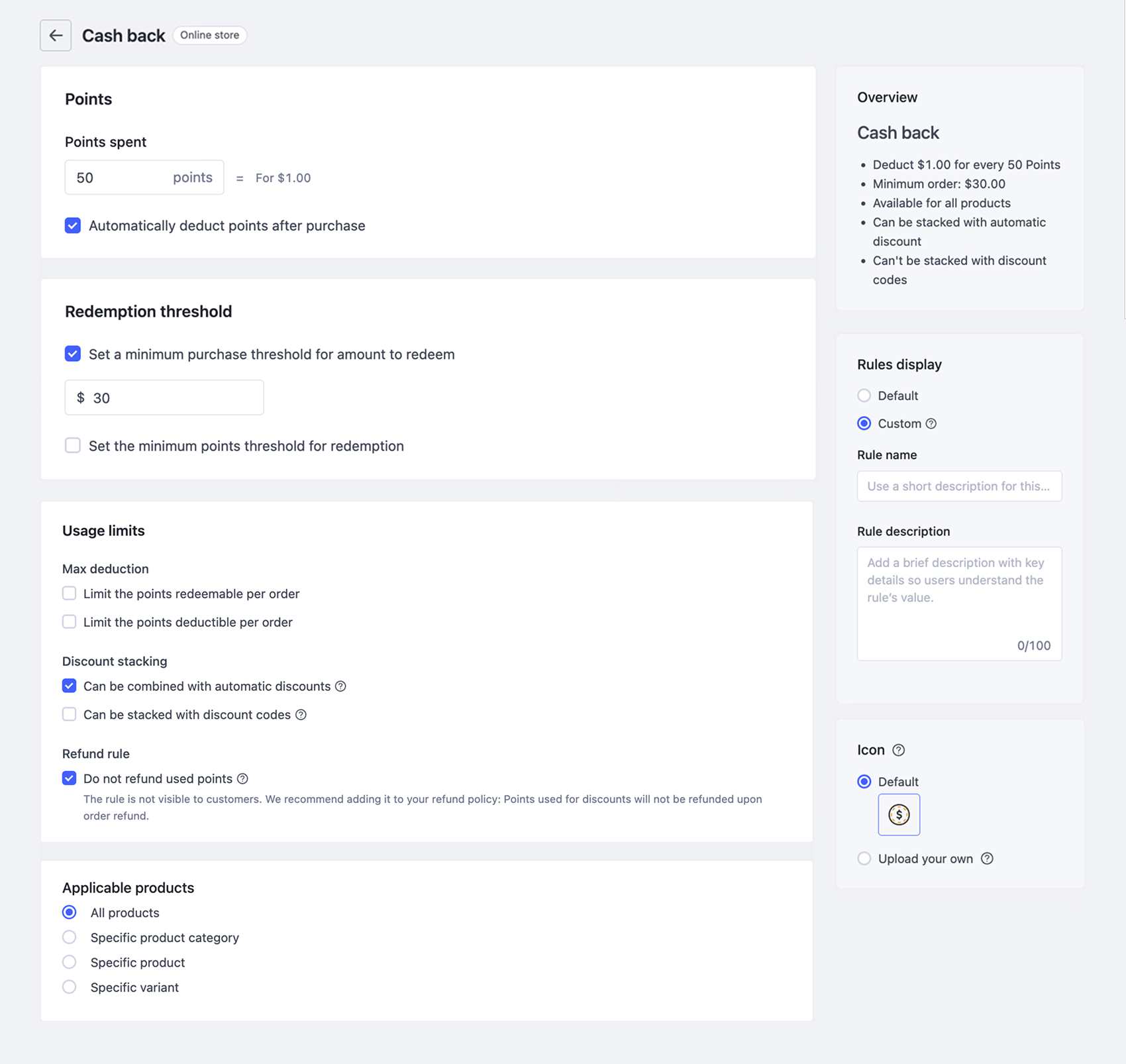Click help icon next to Do not refund used points
Image resolution: width=1126 pixels, height=1064 pixels.
tap(242, 779)
